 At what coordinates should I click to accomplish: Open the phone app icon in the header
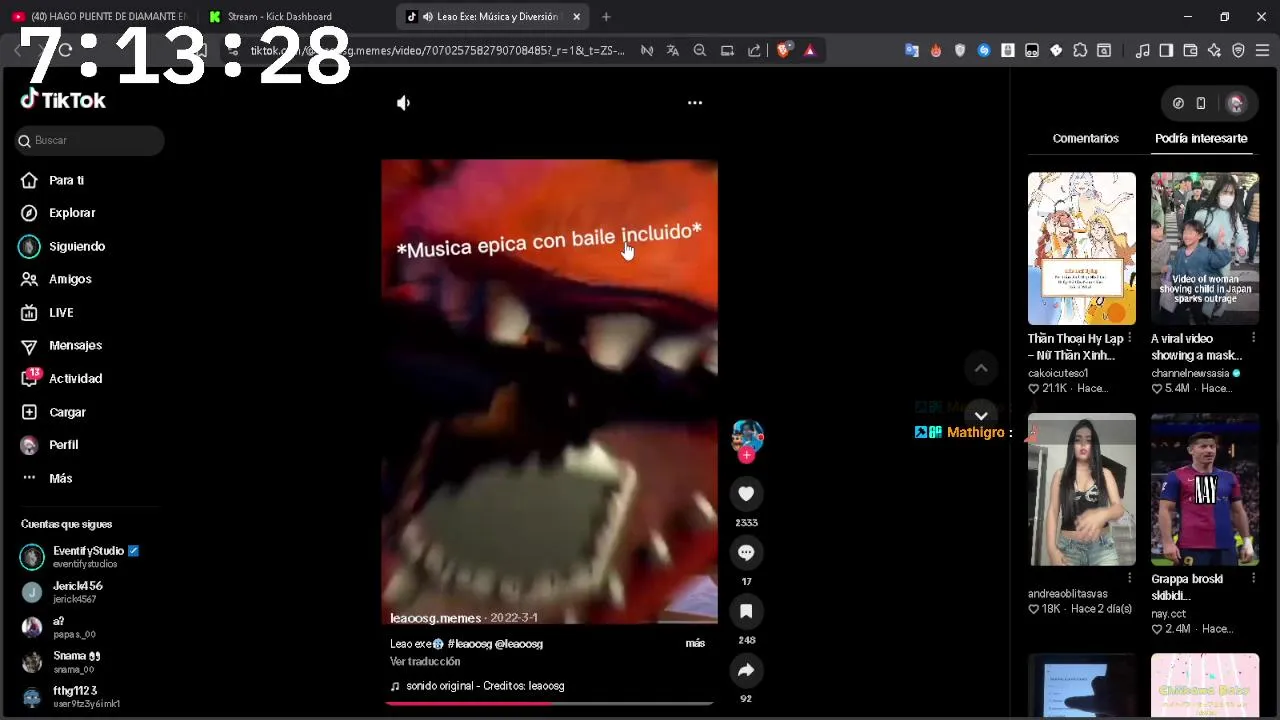pos(1201,103)
